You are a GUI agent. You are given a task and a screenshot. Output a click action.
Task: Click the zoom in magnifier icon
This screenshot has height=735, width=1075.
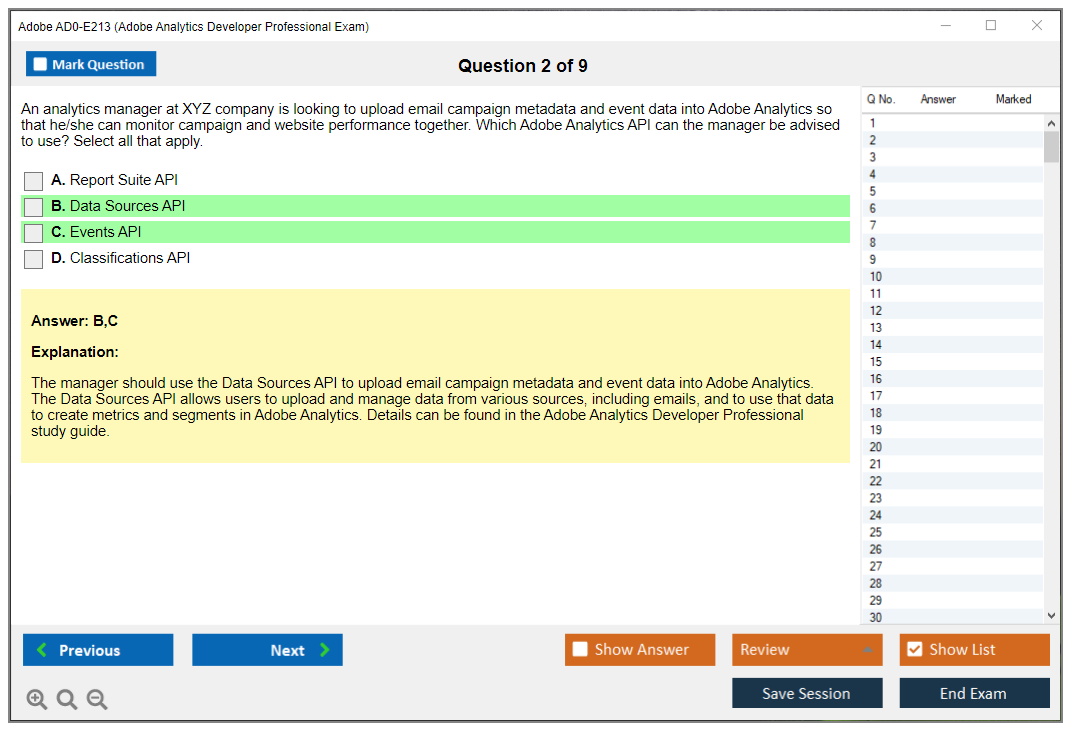(37, 700)
